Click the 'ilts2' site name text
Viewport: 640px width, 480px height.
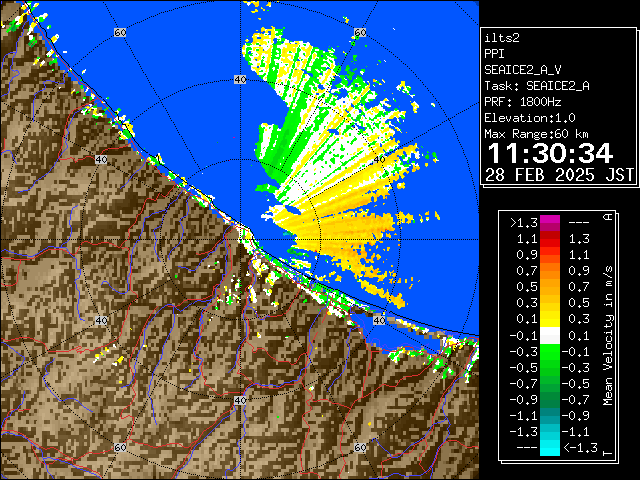tap(502, 38)
